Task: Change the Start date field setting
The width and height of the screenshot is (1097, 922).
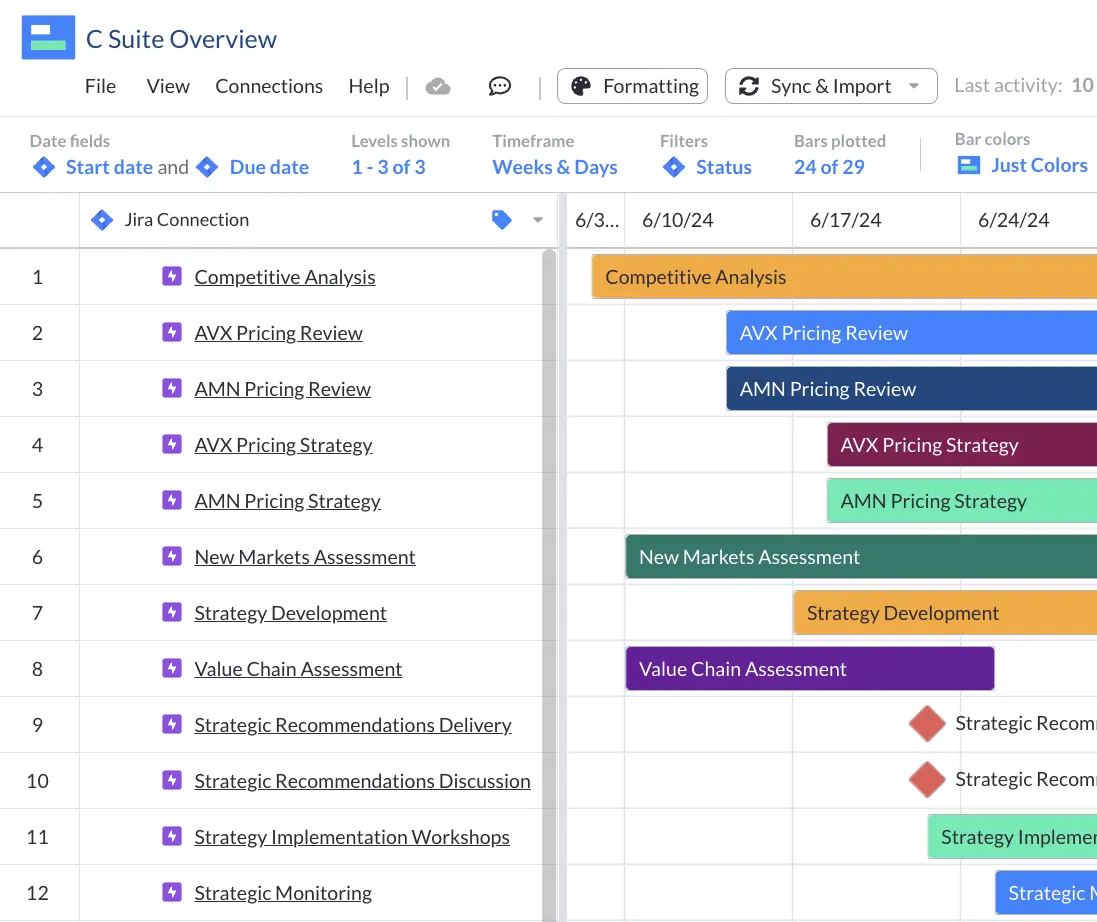Action: coord(109,167)
